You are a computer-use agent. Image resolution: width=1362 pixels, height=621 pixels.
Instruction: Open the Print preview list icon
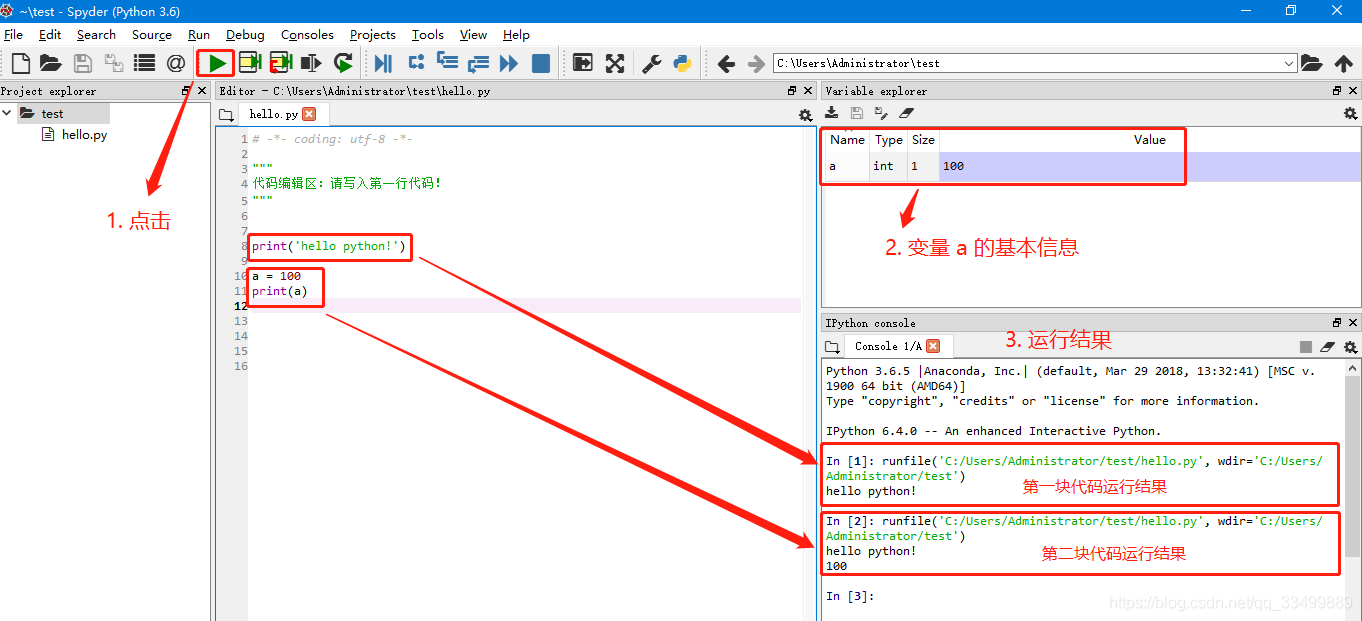tap(145, 63)
